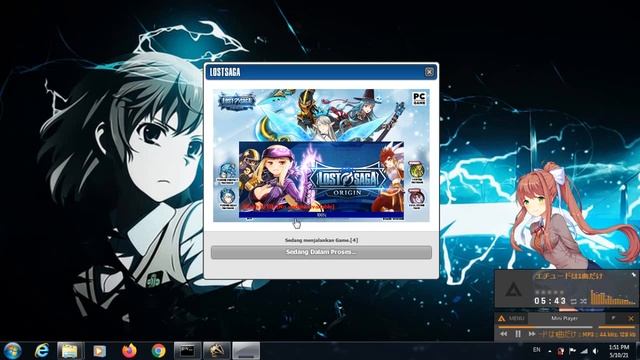Click the LOSTSAGA window title text
The image size is (640, 360).
[x=225, y=72]
